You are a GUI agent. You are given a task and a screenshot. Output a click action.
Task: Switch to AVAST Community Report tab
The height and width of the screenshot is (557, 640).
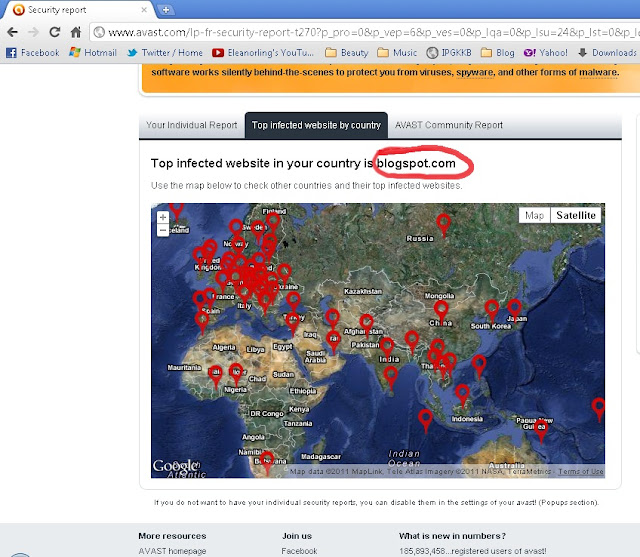tap(449, 125)
